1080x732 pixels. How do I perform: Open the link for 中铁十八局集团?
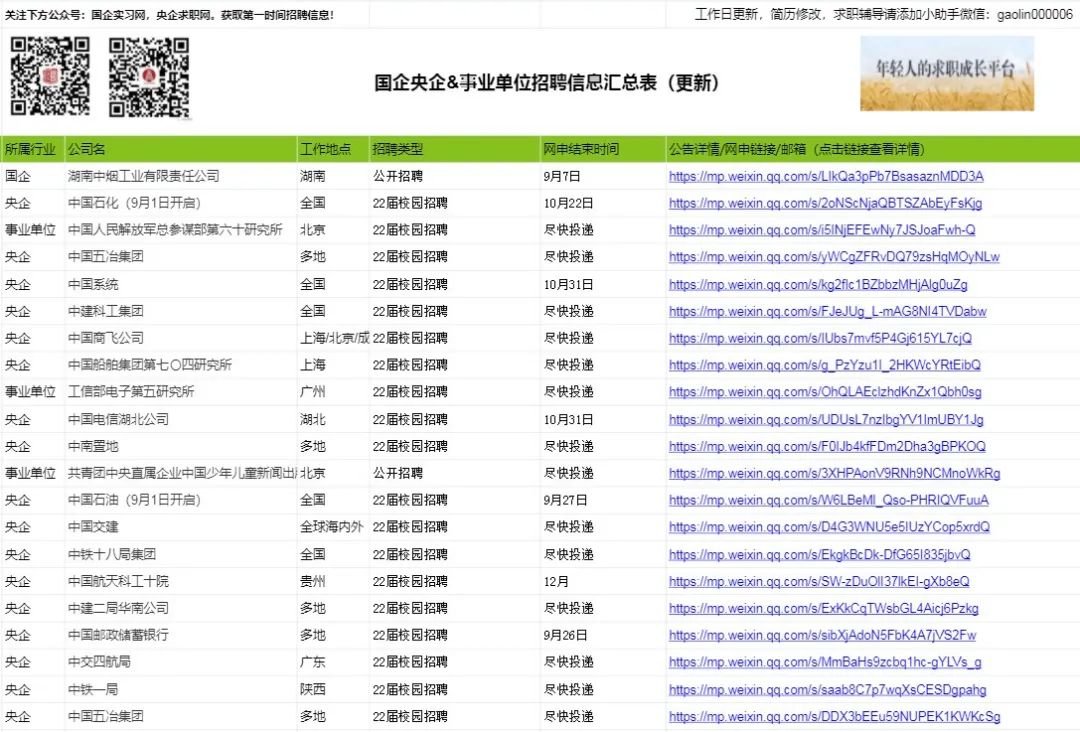pos(820,555)
